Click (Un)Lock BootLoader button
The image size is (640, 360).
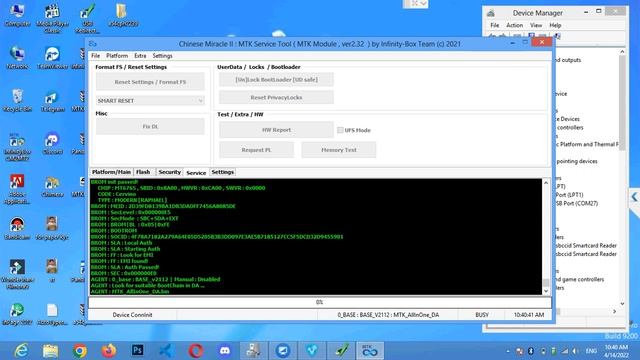point(276,80)
